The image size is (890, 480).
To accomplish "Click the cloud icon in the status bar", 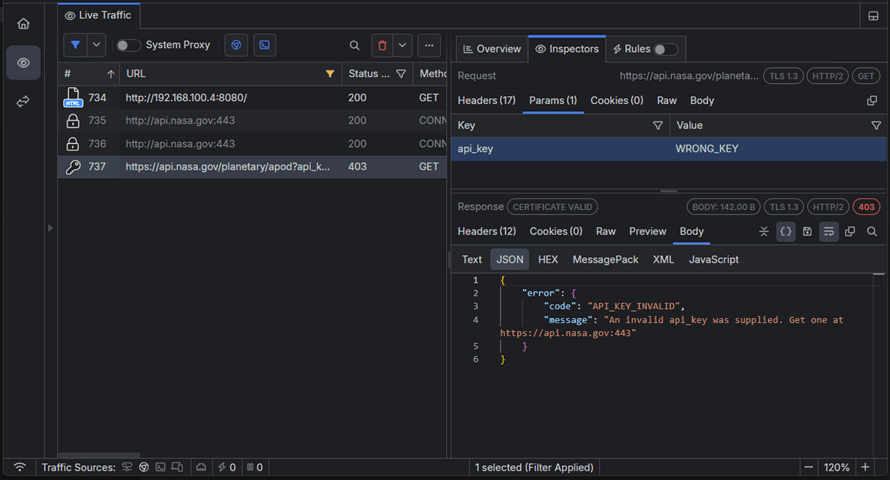I will coord(201,468).
